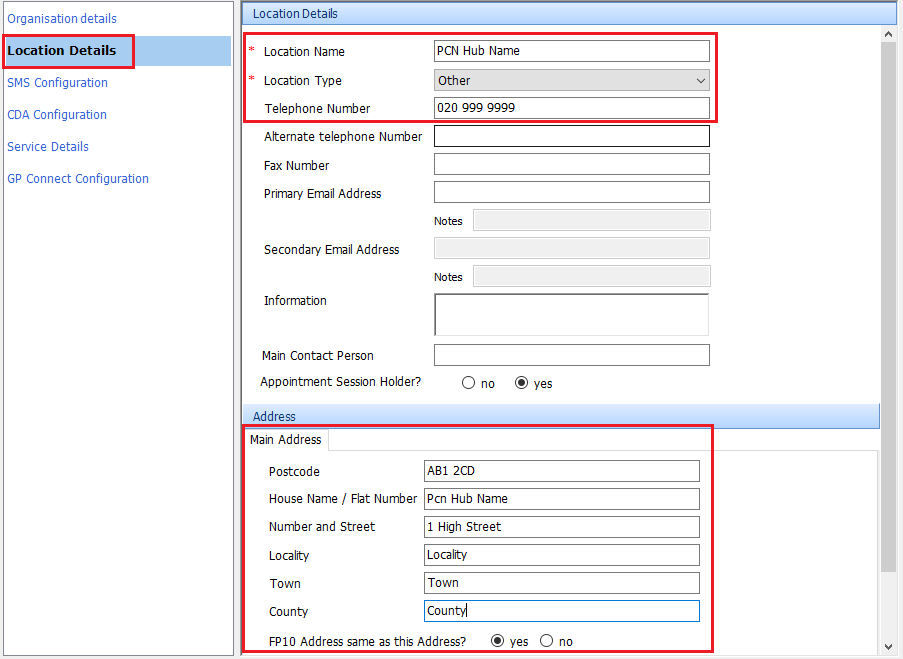The width and height of the screenshot is (903, 659).
Task: Go to GP Connect Configuration
Action: 77,178
